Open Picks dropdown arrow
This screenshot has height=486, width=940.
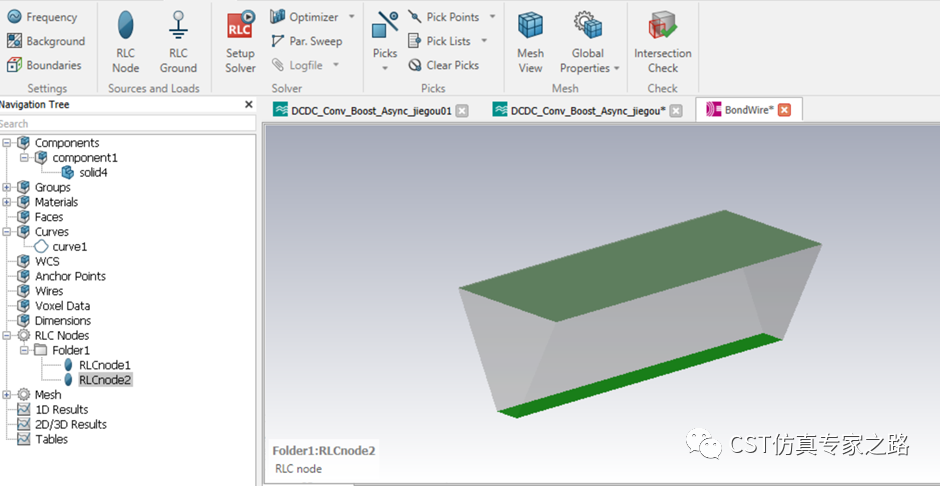point(385,68)
